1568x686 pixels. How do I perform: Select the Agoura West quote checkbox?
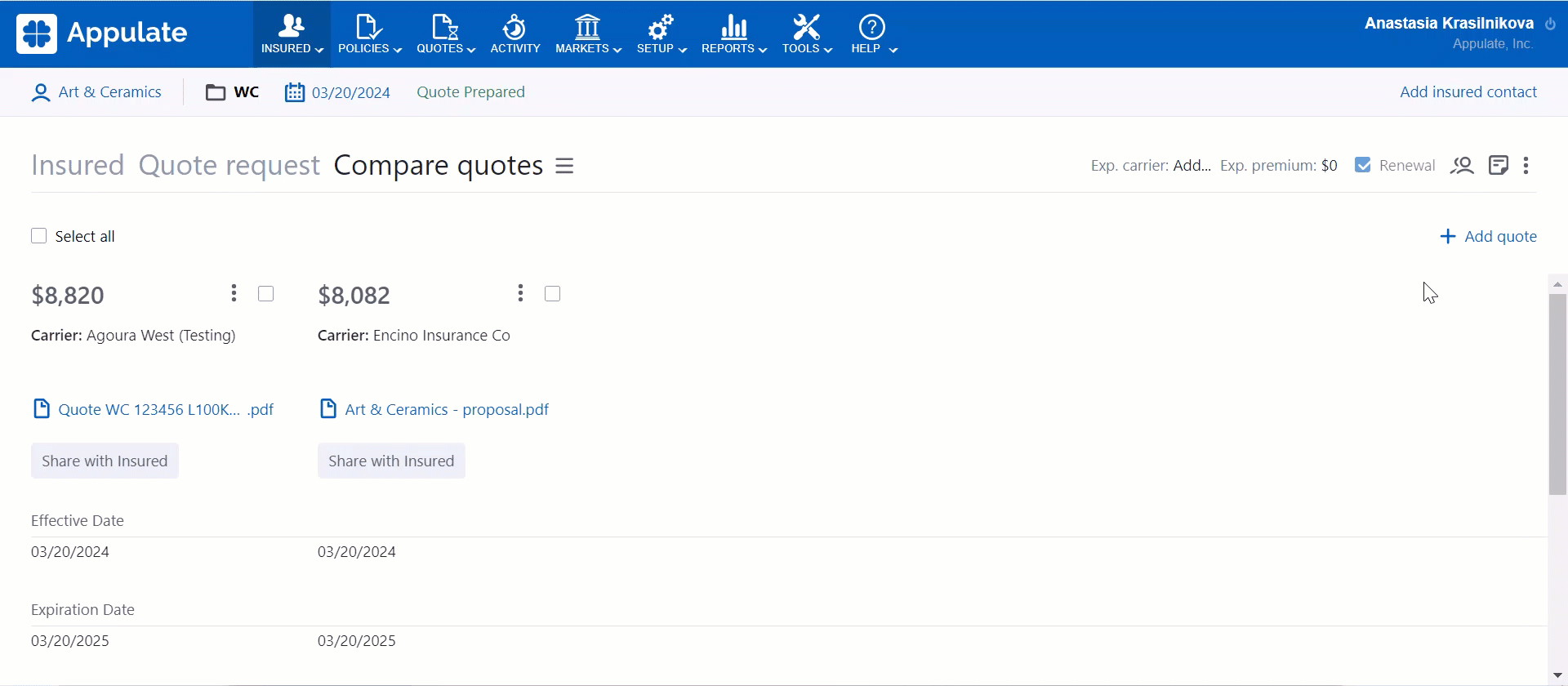click(265, 293)
